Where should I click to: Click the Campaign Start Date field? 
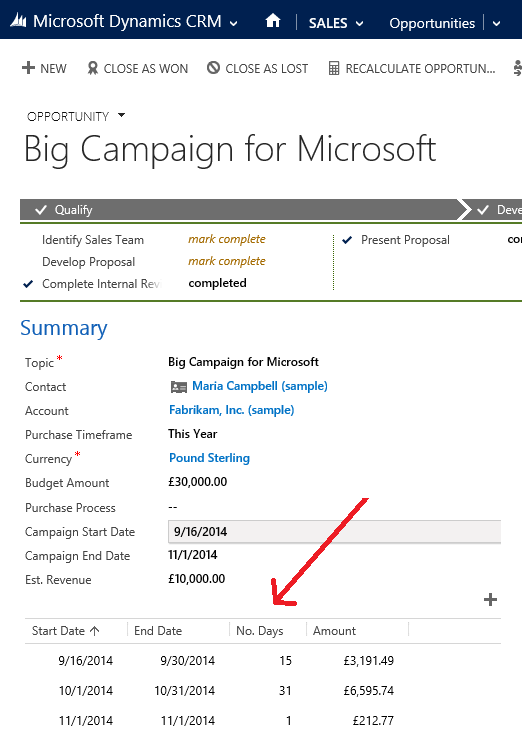tap(334, 531)
